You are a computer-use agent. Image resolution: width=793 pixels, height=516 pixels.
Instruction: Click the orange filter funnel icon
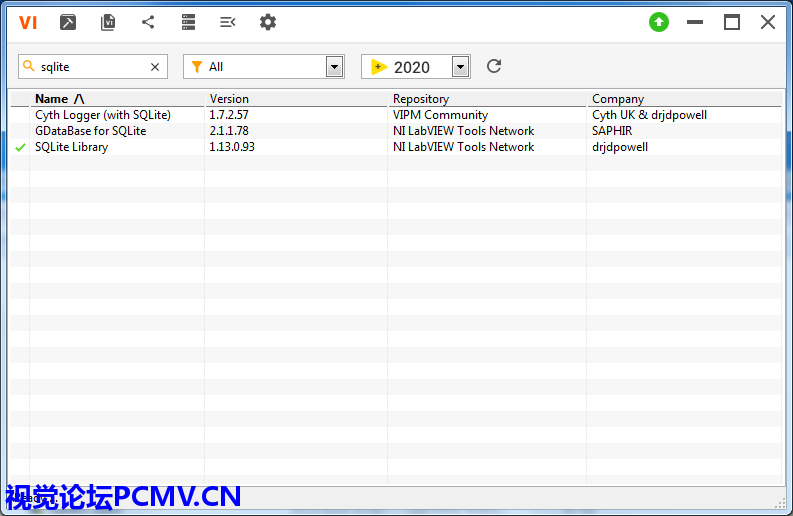(x=197, y=67)
